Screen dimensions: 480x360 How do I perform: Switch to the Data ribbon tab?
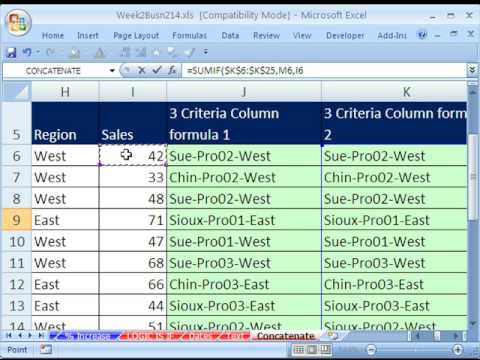tap(230, 35)
